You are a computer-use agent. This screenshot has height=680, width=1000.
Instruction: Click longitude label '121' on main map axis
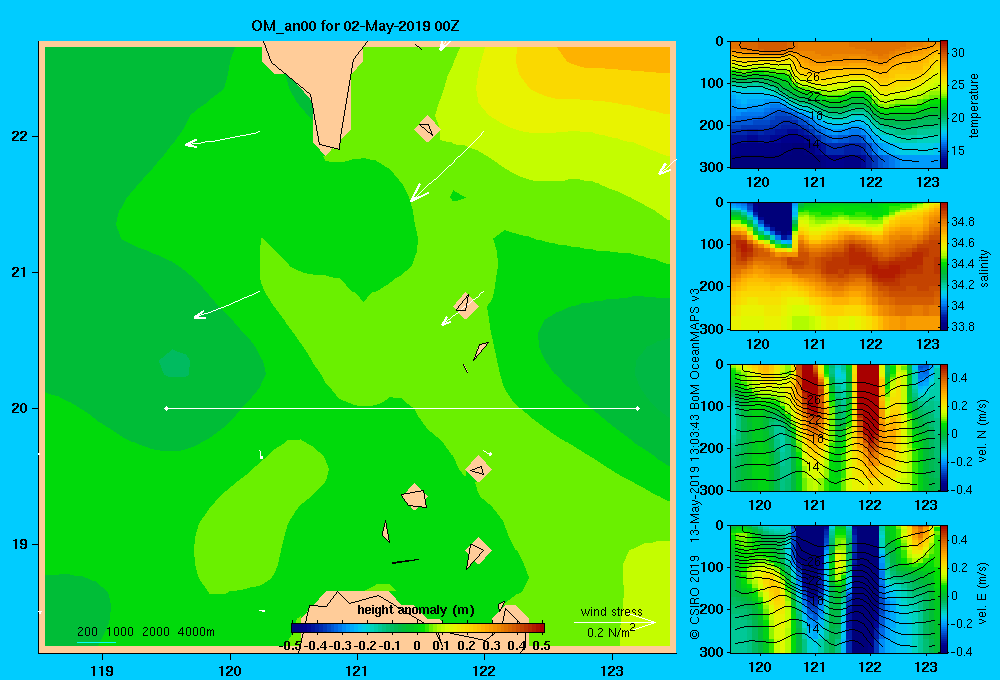click(x=357, y=670)
